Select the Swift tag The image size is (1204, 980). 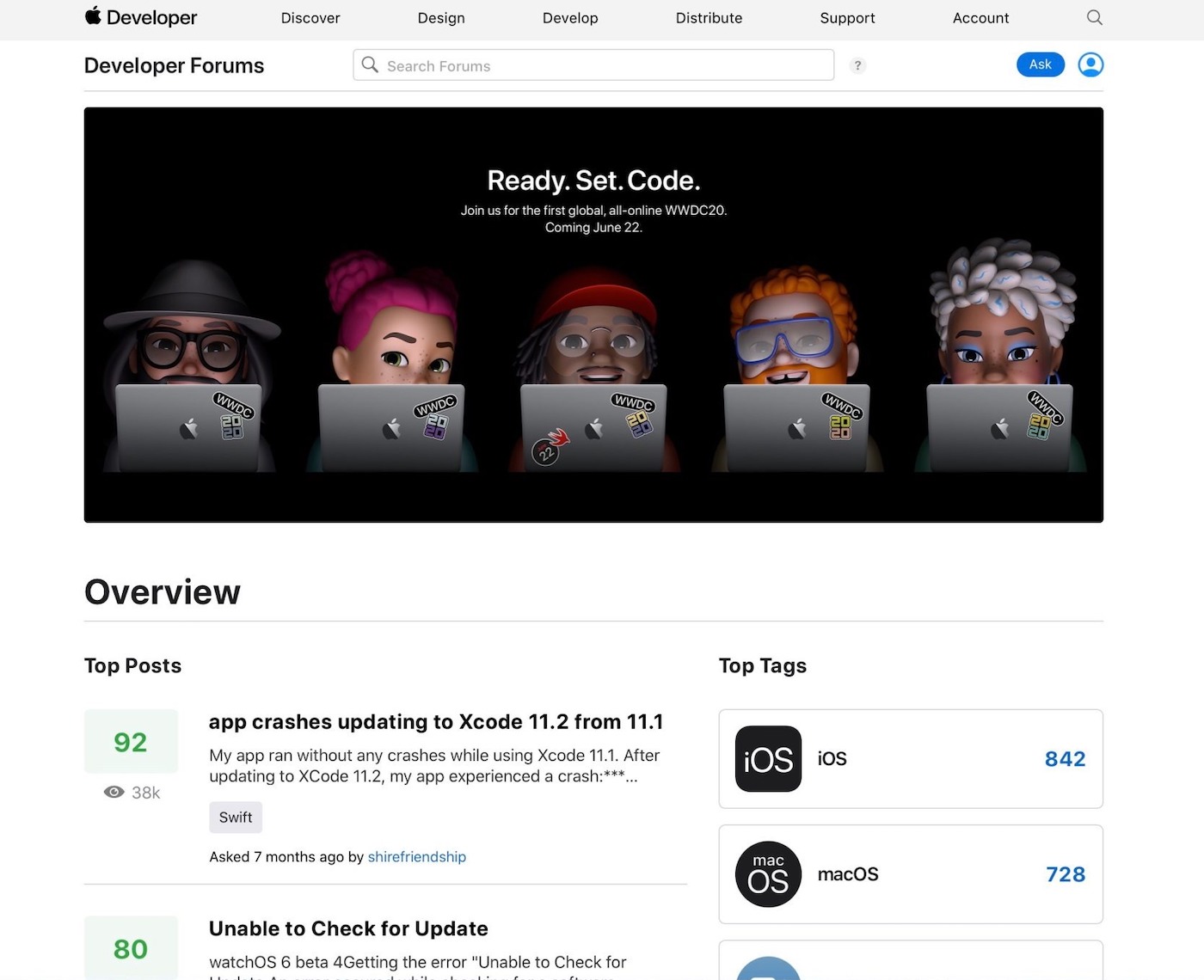[x=236, y=818]
